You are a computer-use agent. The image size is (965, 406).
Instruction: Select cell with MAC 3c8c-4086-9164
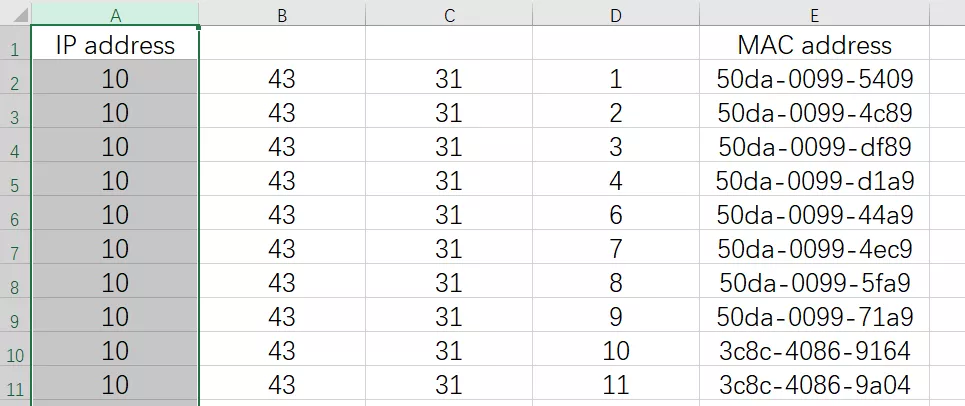pos(815,351)
